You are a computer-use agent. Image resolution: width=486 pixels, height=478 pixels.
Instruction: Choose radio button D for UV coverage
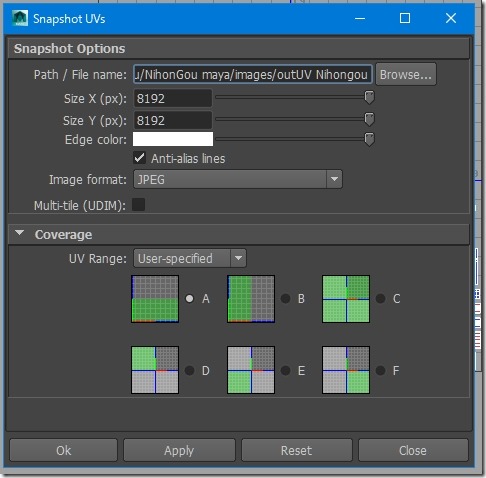coord(190,370)
